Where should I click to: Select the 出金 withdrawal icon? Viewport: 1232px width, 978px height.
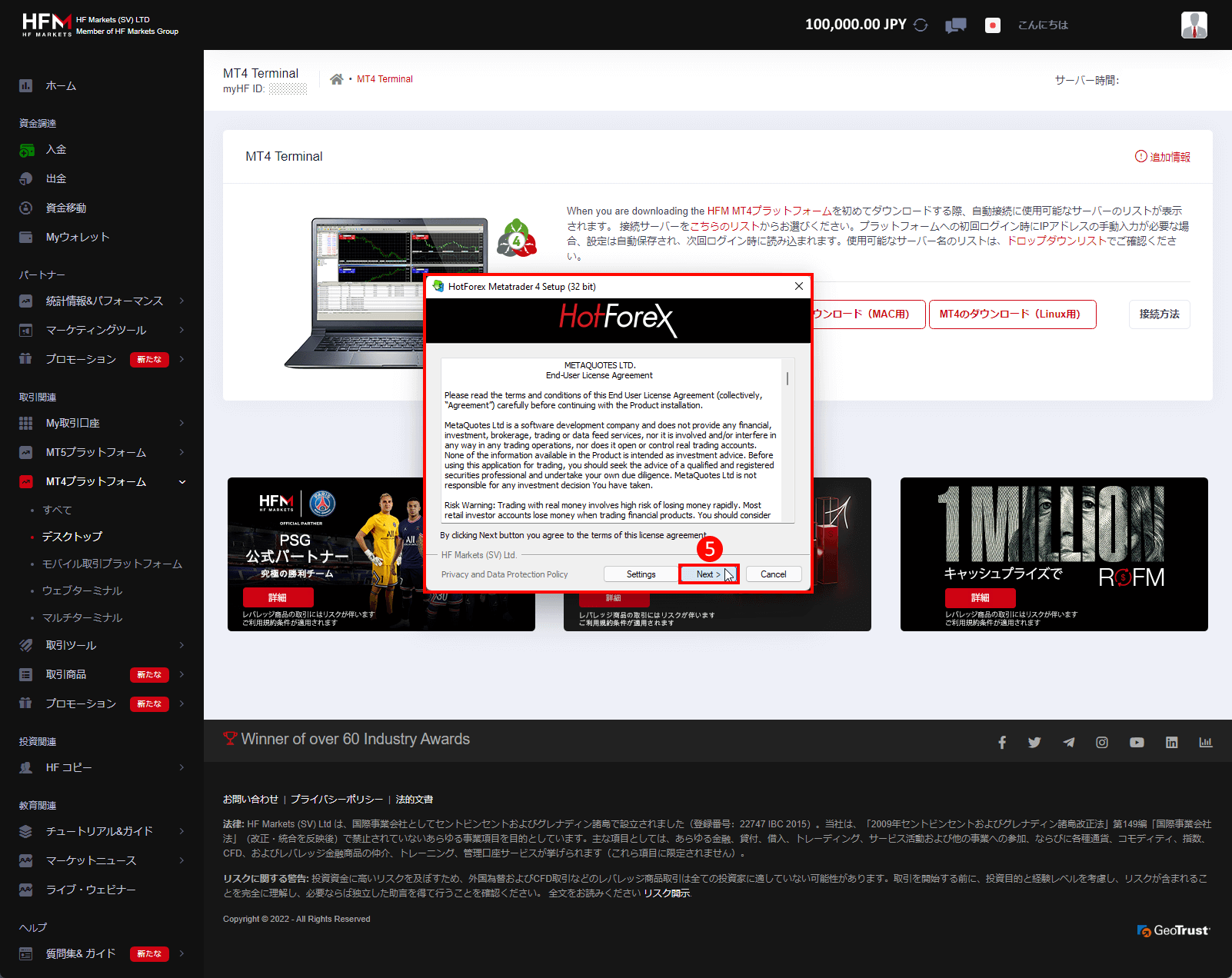point(27,178)
